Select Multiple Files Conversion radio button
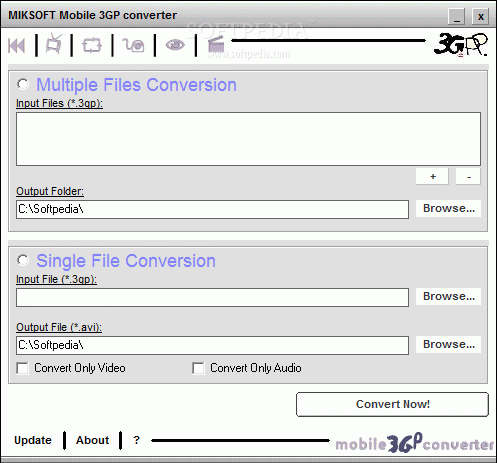This screenshot has width=498, height=463. tap(23, 84)
